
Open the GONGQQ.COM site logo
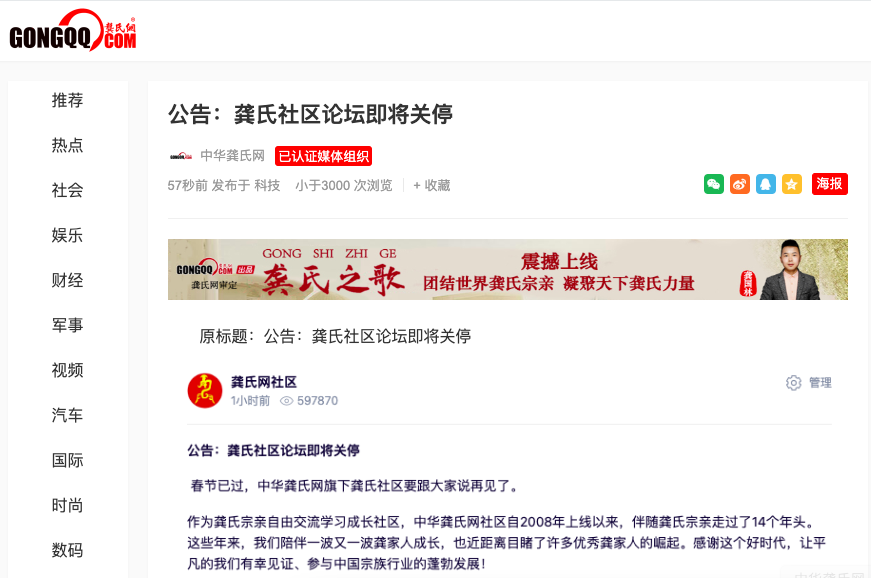pyautogui.click(x=72, y=31)
